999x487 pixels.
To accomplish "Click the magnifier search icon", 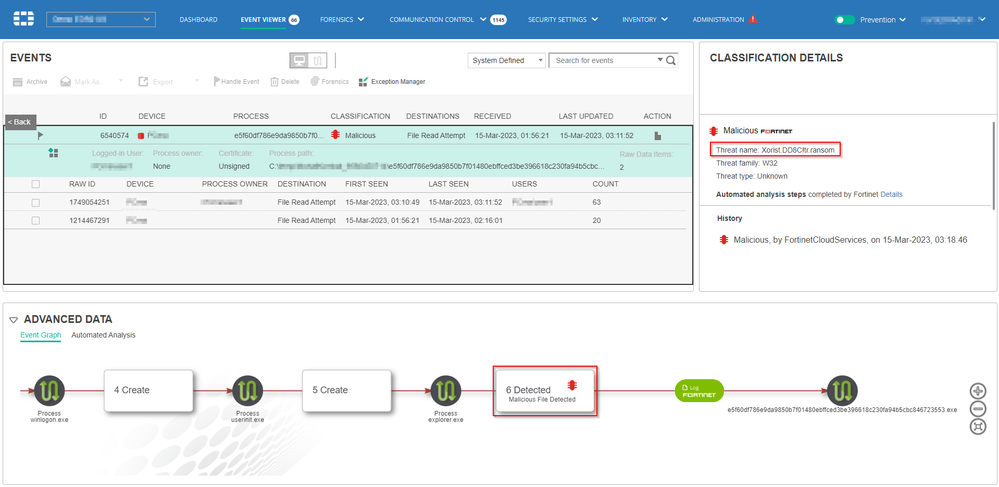I will click(671, 61).
